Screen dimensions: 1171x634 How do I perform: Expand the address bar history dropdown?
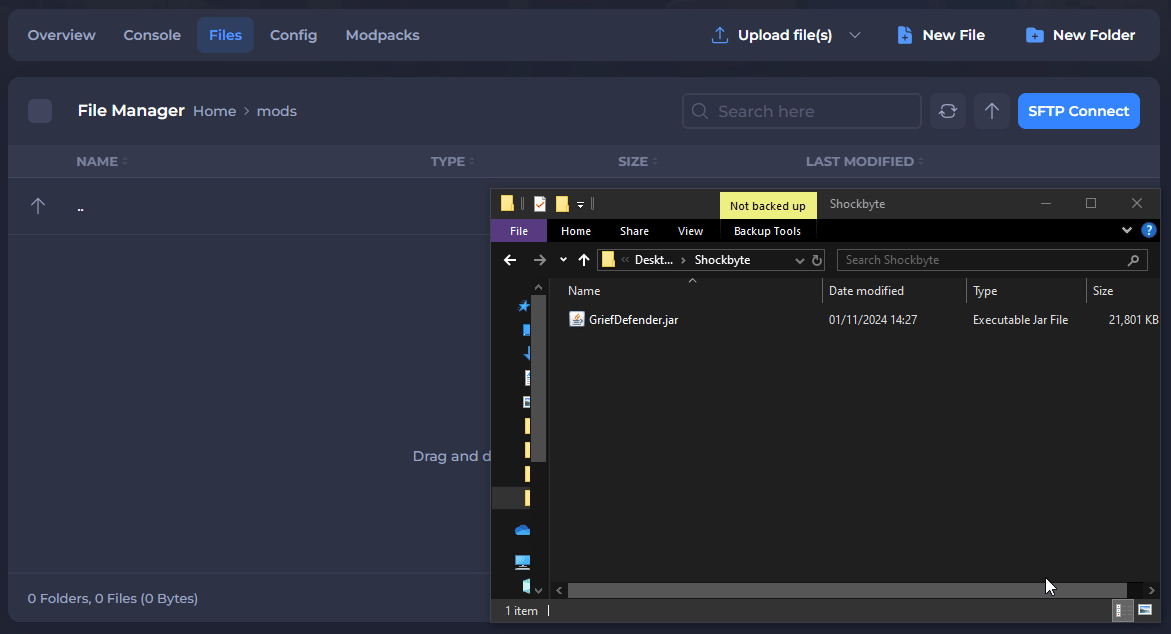pos(799,261)
